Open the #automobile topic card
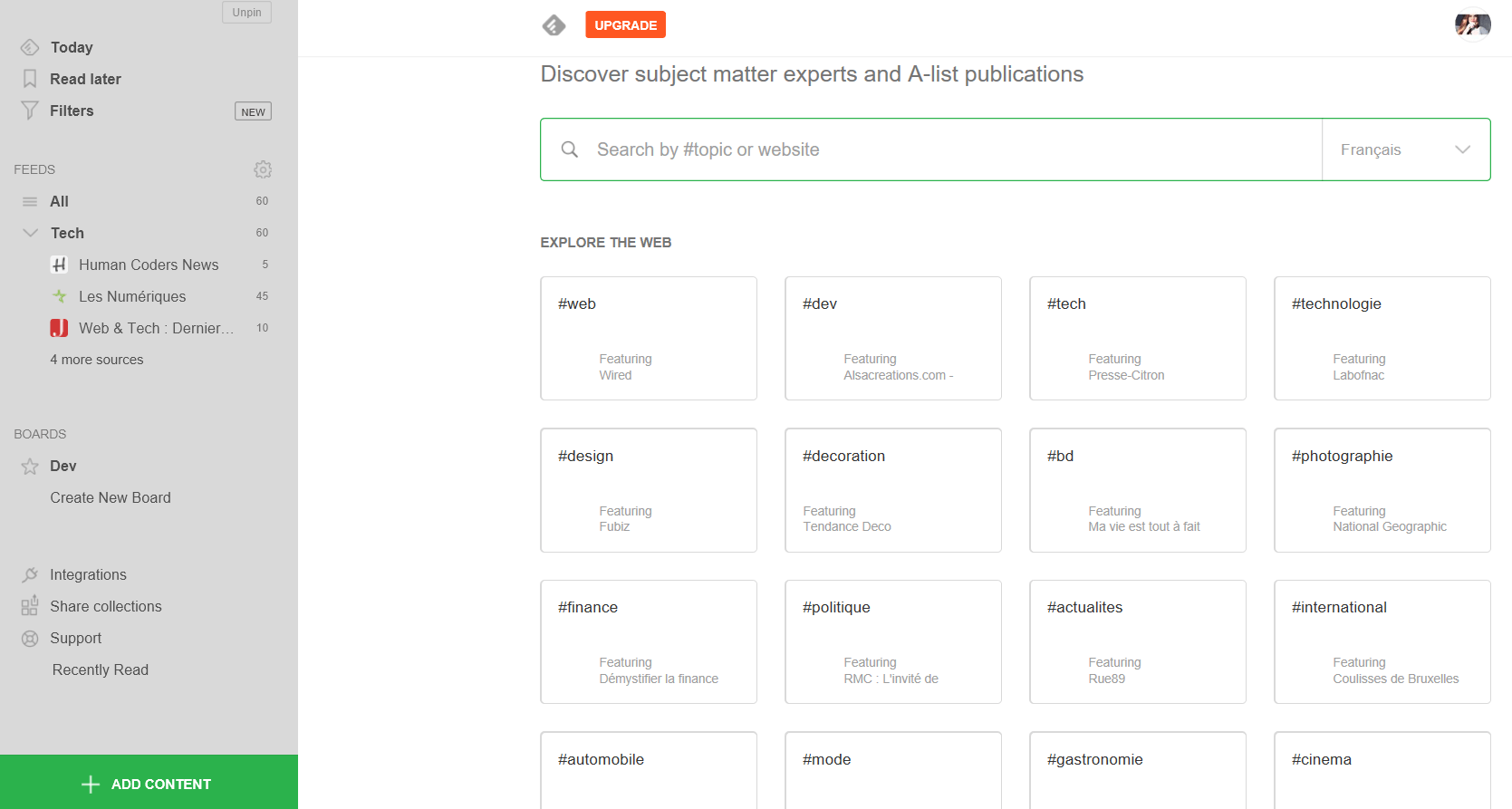 pos(649,770)
